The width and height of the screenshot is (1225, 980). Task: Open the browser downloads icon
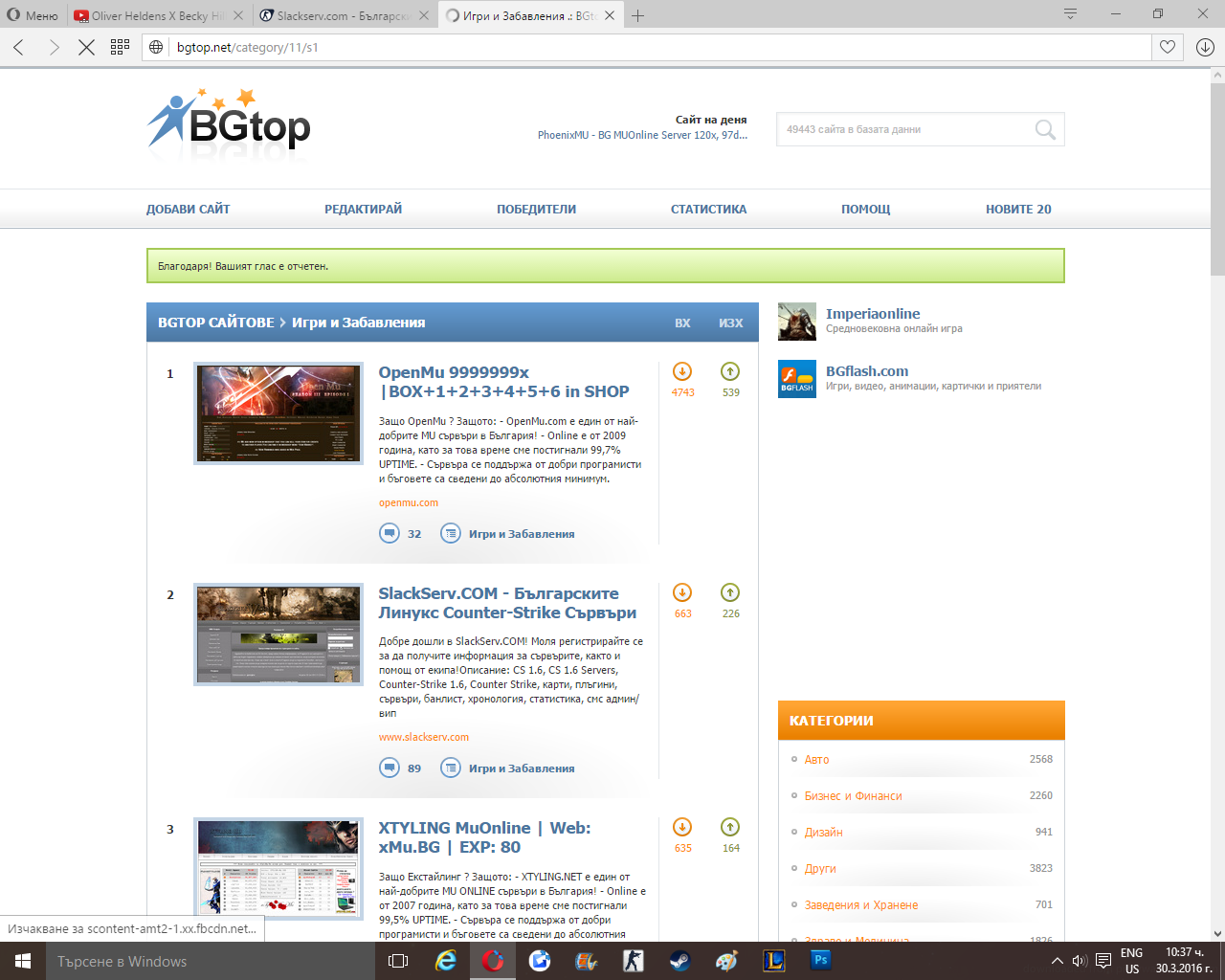point(1205,47)
